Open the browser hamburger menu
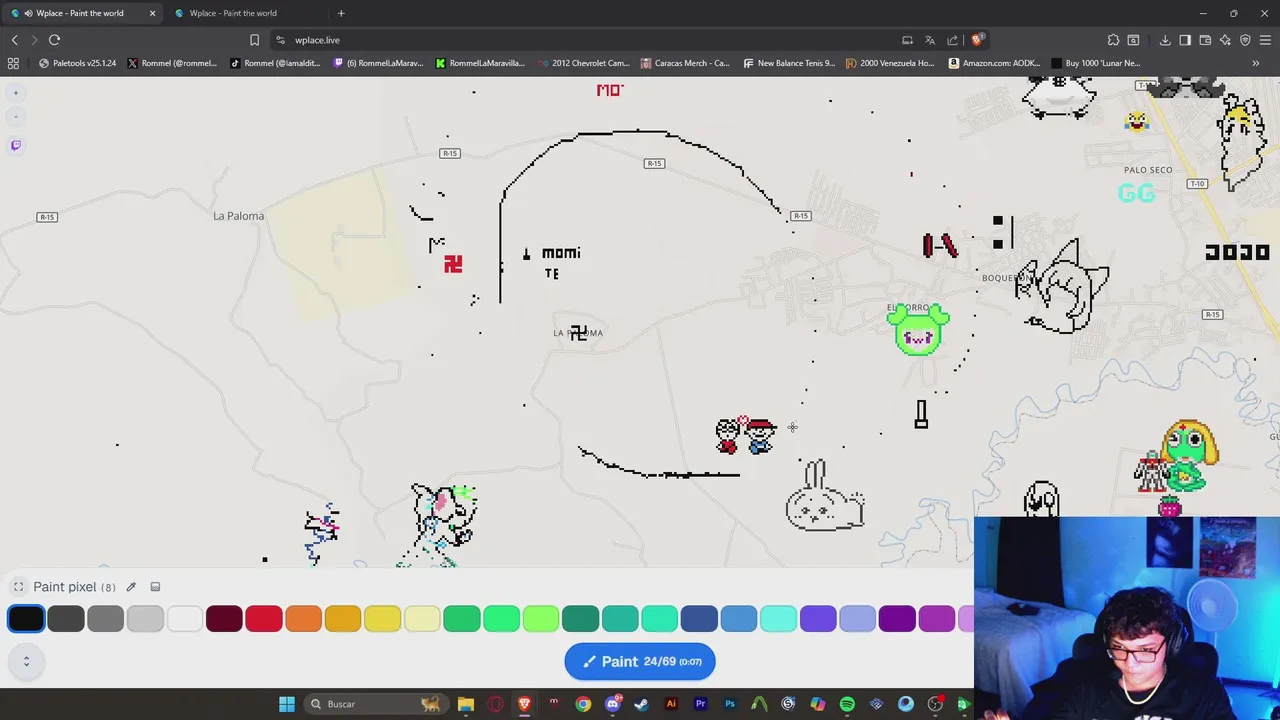The width and height of the screenshot is (1280, 720). [x=1265, y=40]
